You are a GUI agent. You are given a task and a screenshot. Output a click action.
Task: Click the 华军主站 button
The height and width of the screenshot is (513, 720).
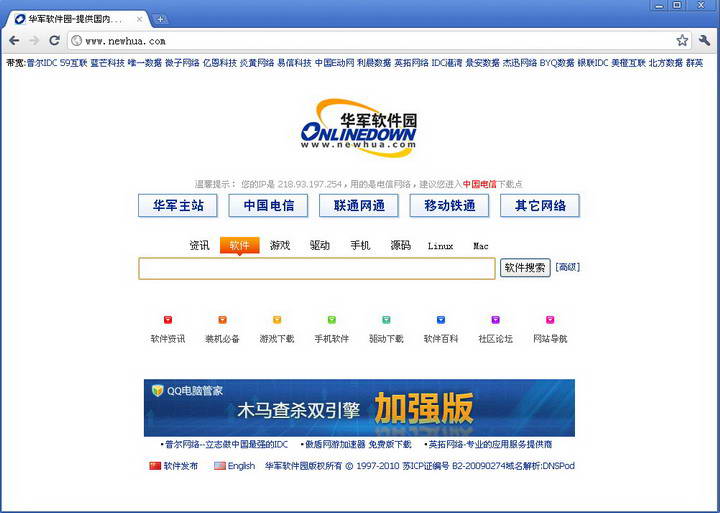(178, 205)
